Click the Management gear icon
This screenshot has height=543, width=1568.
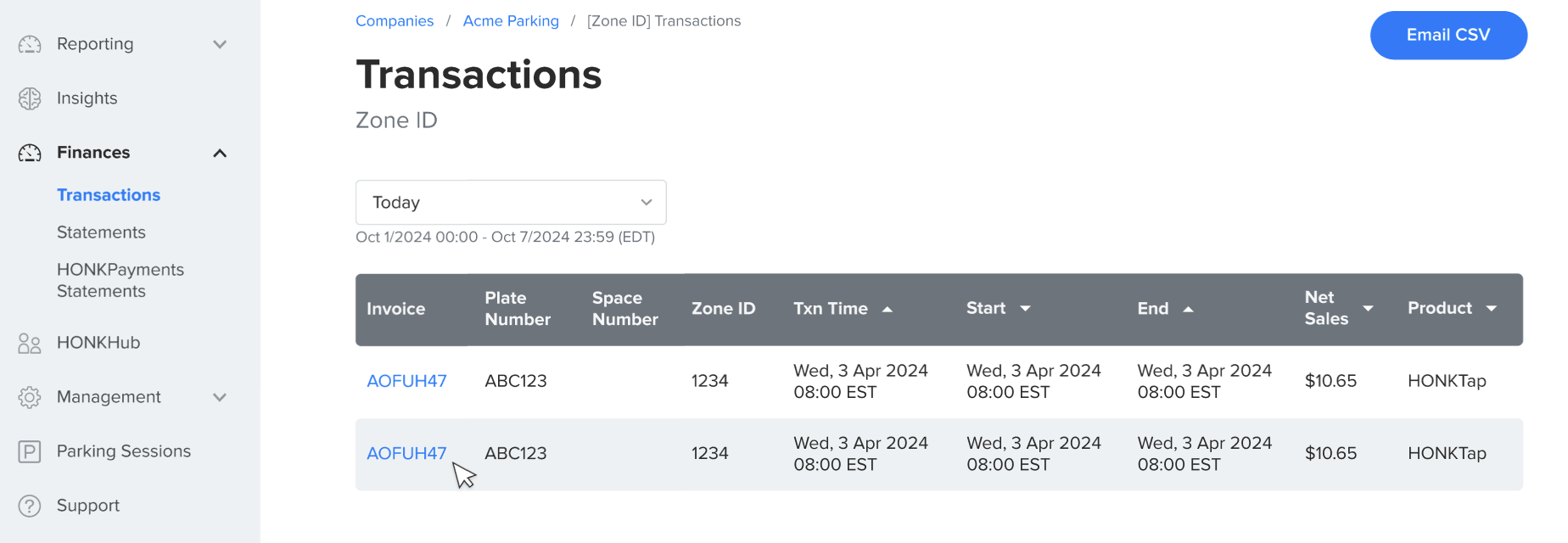pyautogui.click(x=30, y=396)
